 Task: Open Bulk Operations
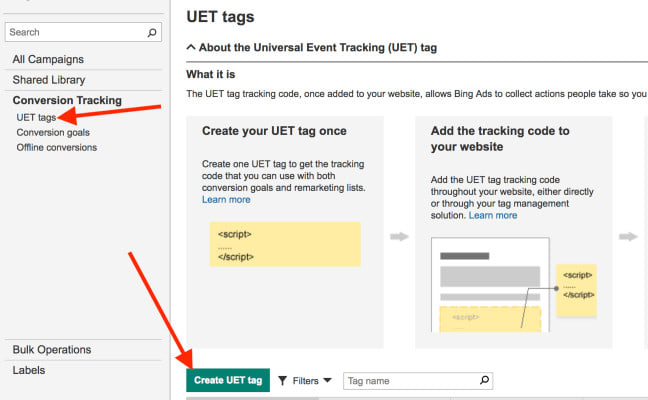52,350
